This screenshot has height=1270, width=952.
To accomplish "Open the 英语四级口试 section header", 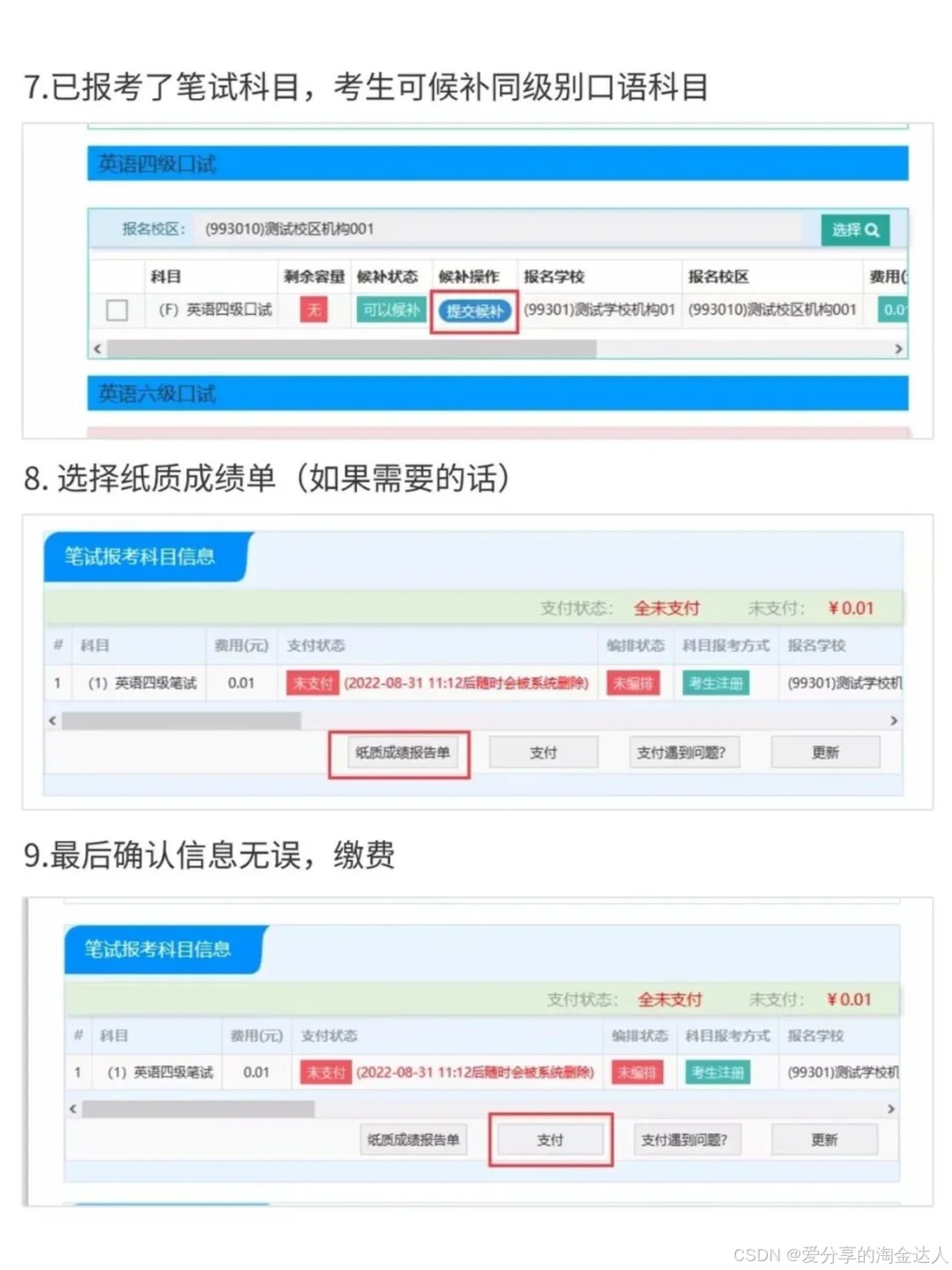I will [498, 164].
